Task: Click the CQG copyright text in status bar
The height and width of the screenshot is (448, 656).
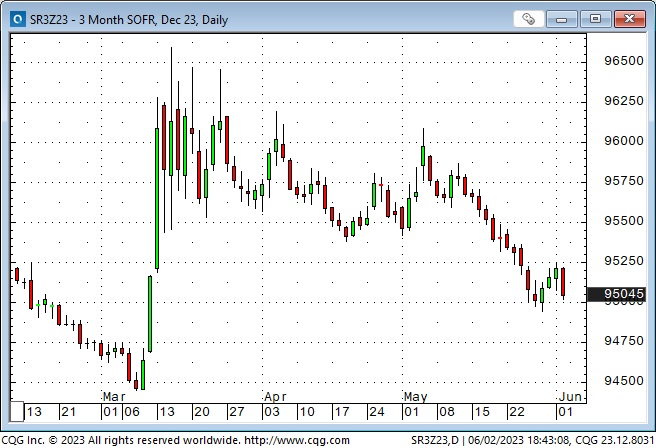Action: (120, 440)
